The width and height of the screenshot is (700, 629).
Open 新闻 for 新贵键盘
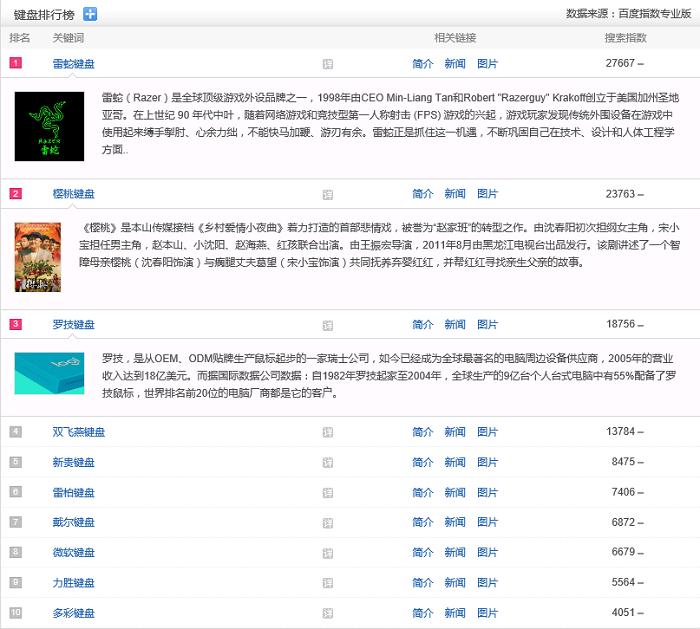click(455, 462)
